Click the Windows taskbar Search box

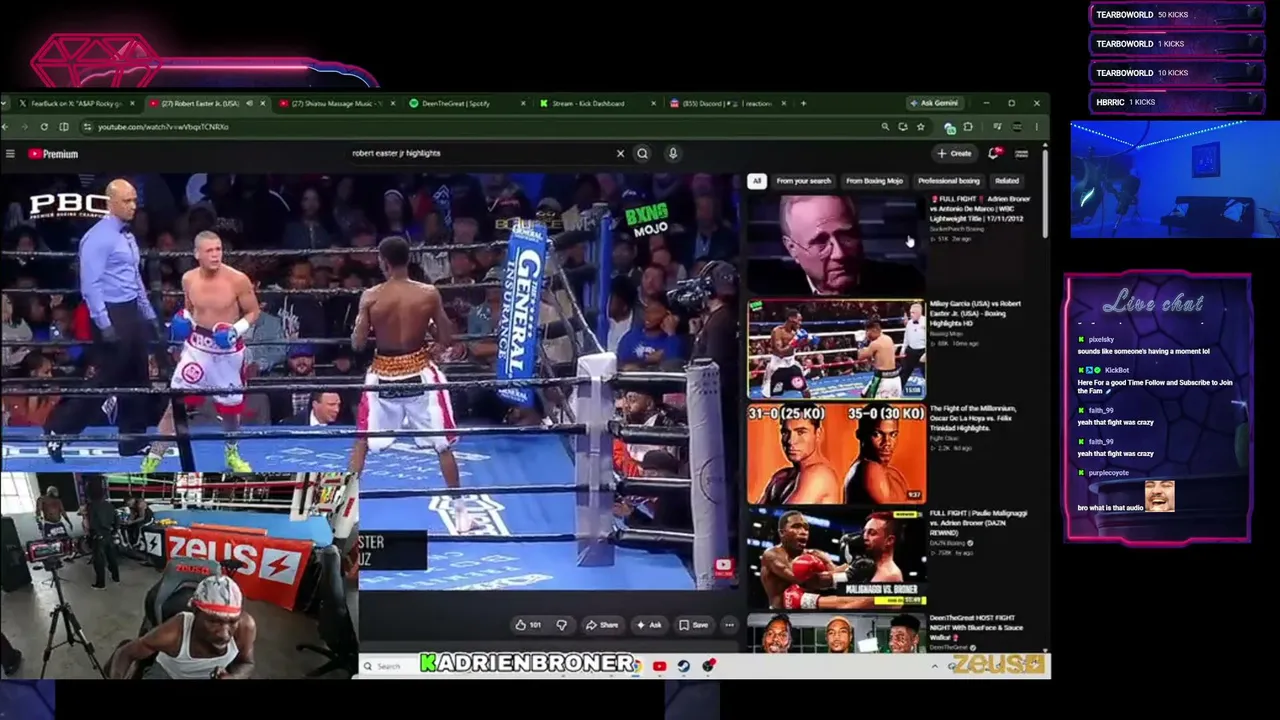coord(392,666)
